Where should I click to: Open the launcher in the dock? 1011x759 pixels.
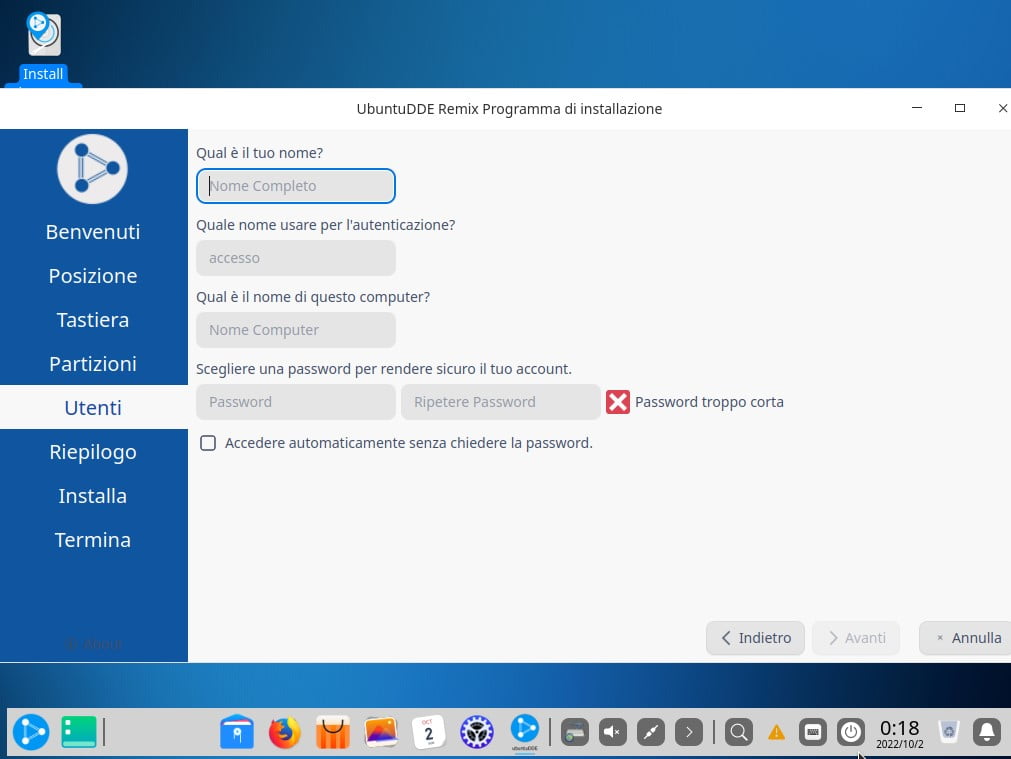[x=31, y=733]
